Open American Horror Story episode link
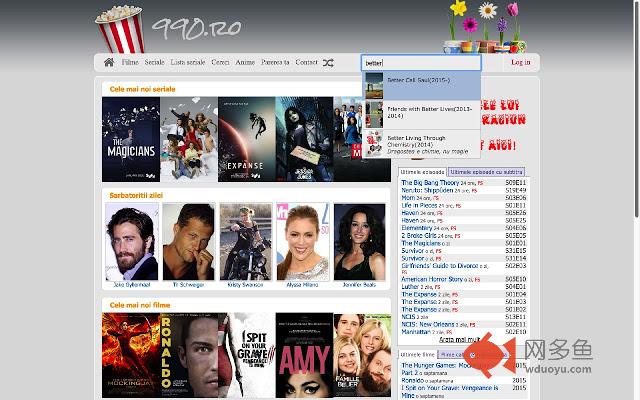 [x=432, y=279]
